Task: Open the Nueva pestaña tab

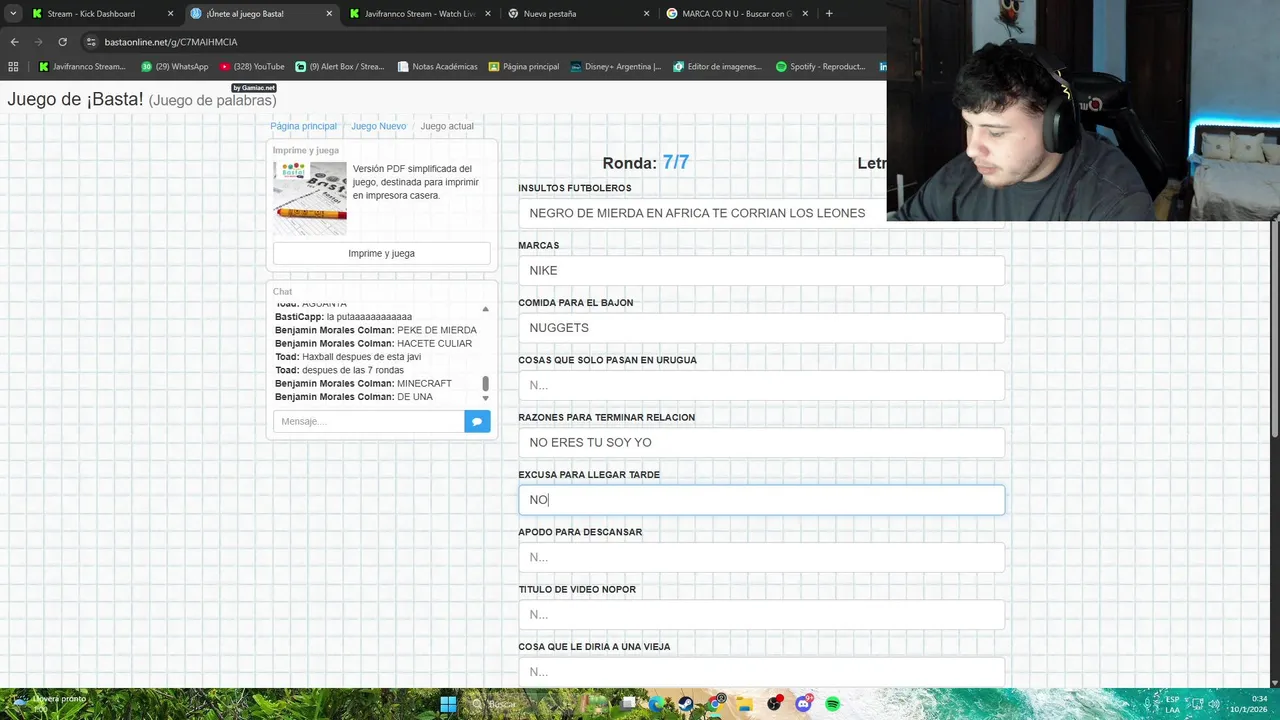Action: [578, 14]
